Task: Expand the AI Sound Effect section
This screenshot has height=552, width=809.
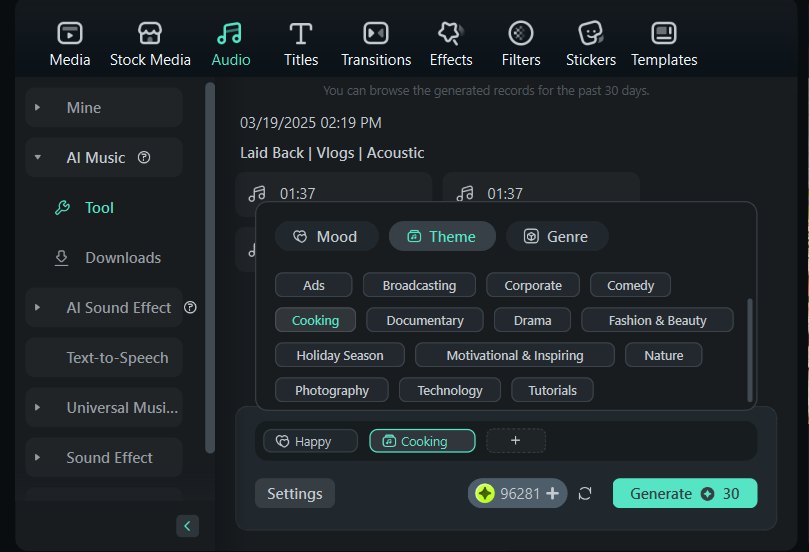Action: tap(37, 307)
